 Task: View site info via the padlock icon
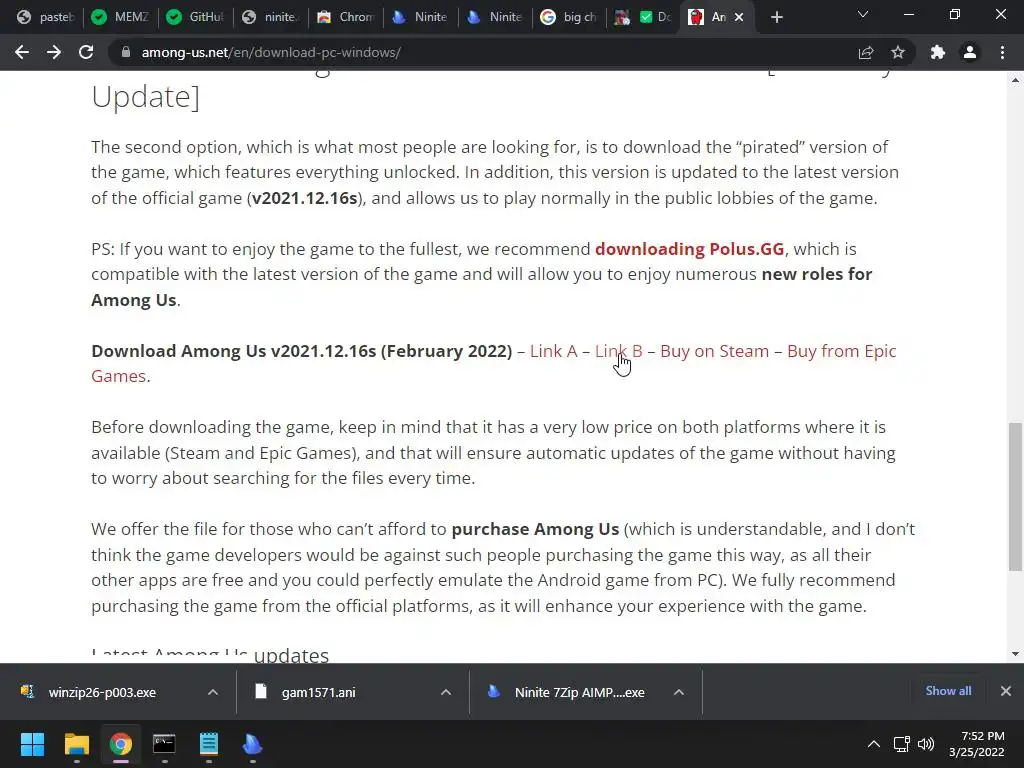pos(126,52)
